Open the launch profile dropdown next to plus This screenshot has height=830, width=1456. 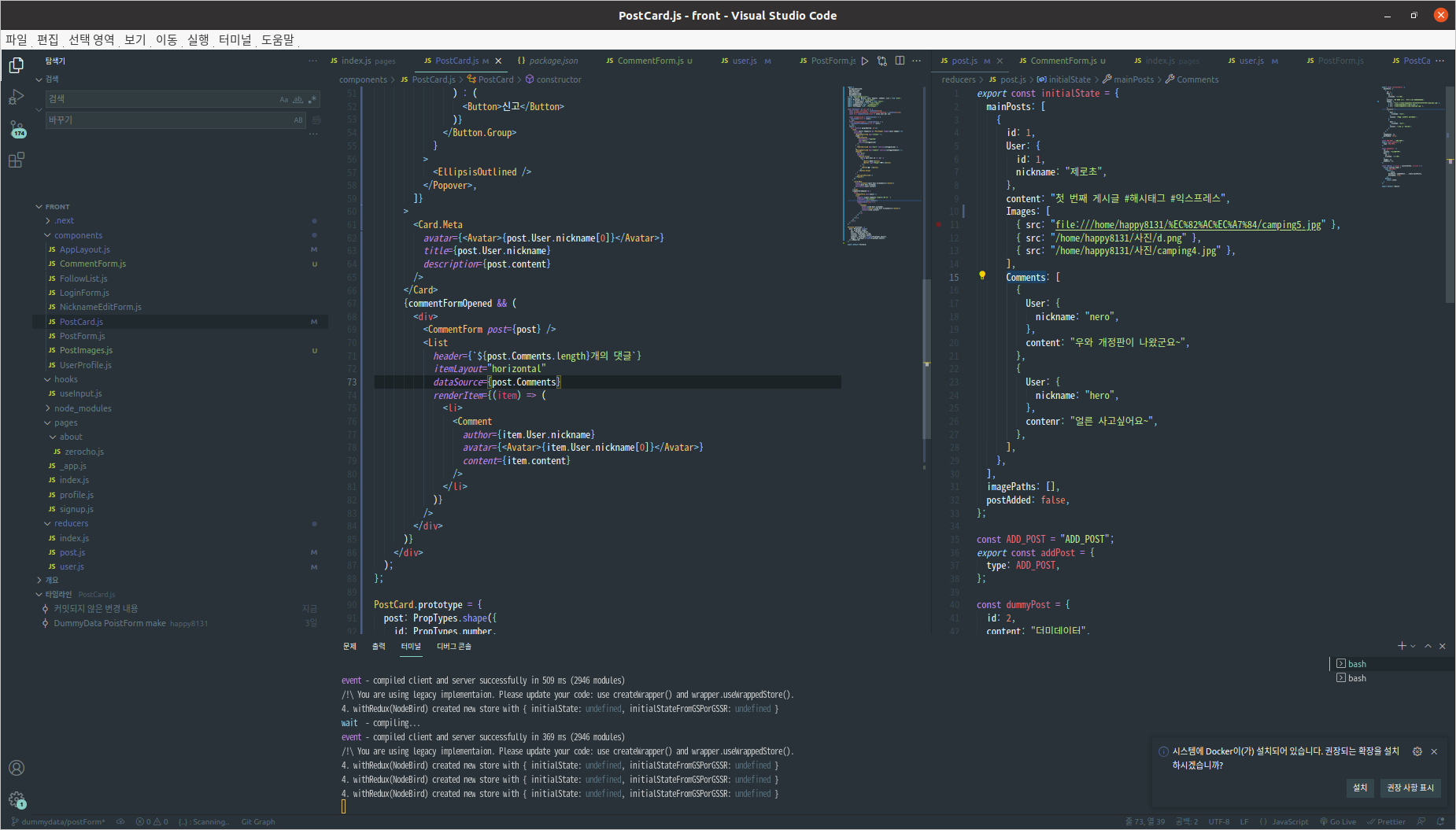pyautogui.click(x=1414, y=646)
